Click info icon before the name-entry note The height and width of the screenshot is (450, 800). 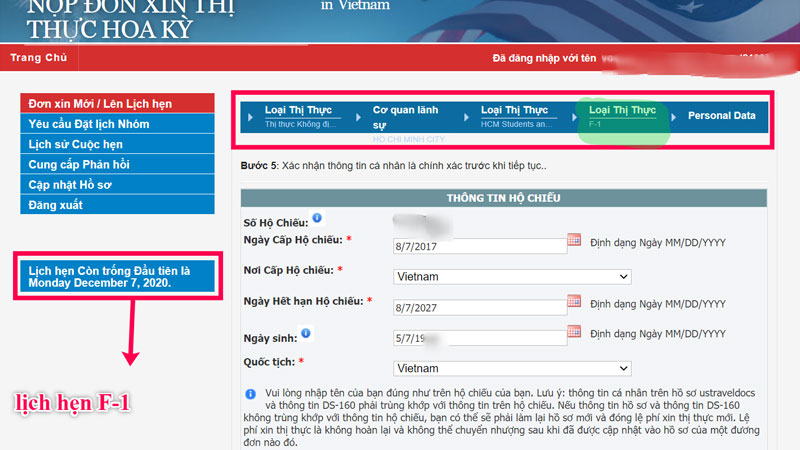point(249,393)
